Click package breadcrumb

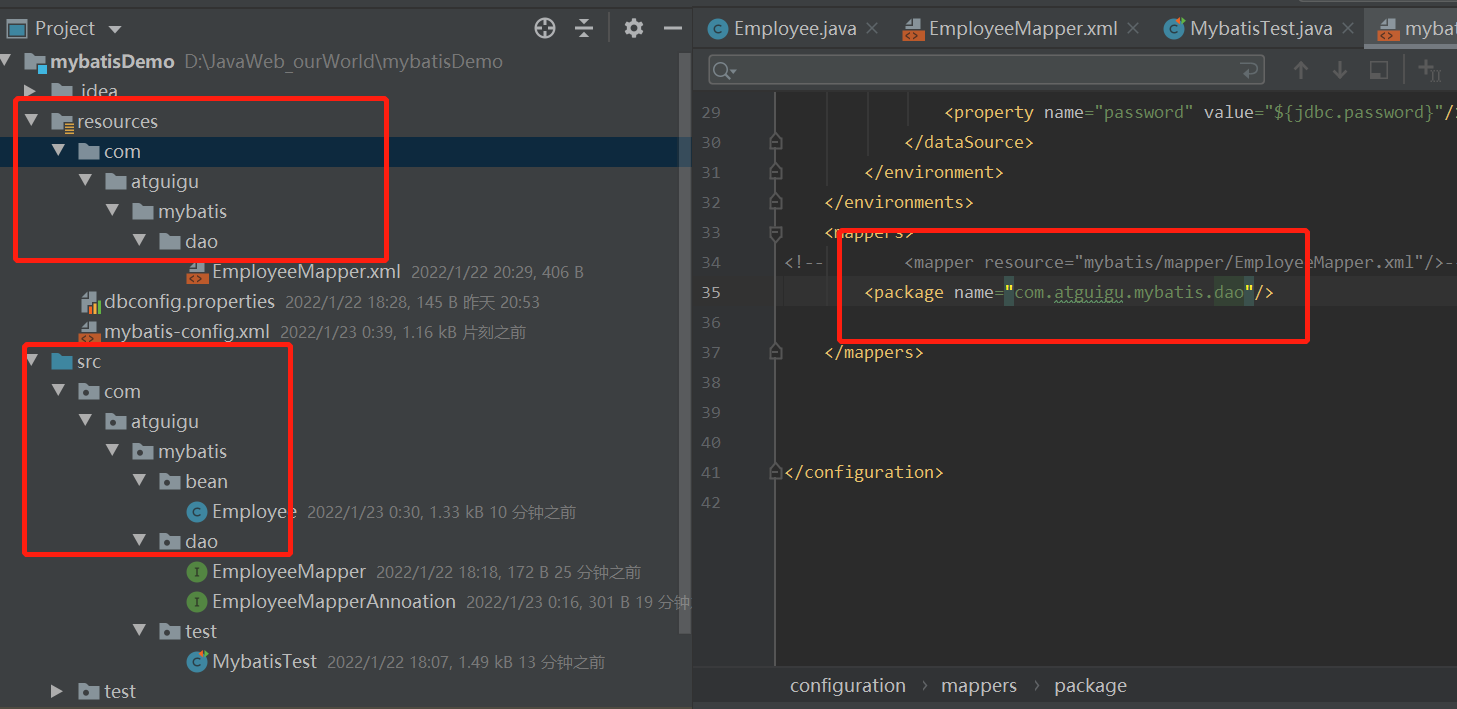[x=1090, y=686]
